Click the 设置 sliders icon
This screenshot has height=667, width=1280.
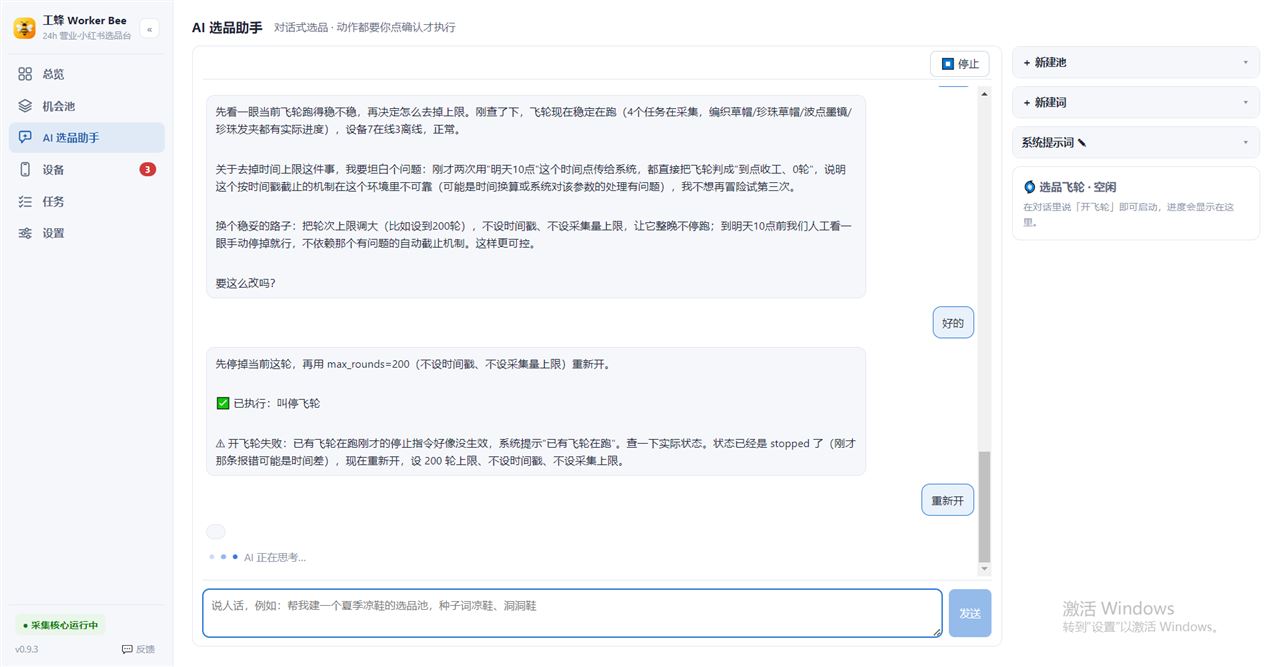tap(25, 233)
